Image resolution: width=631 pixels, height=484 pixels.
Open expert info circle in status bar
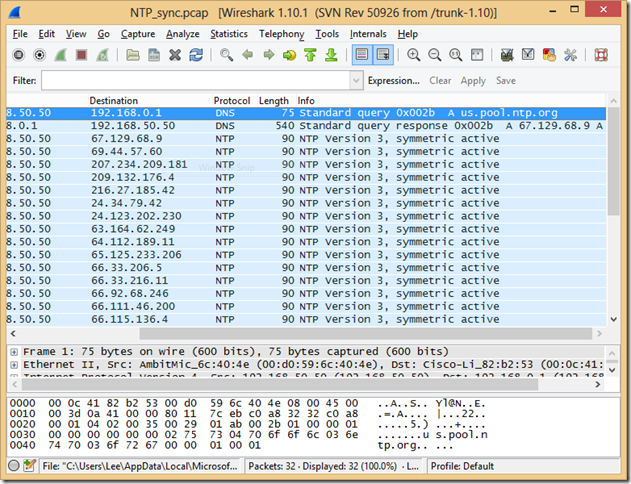pos(14,466)
